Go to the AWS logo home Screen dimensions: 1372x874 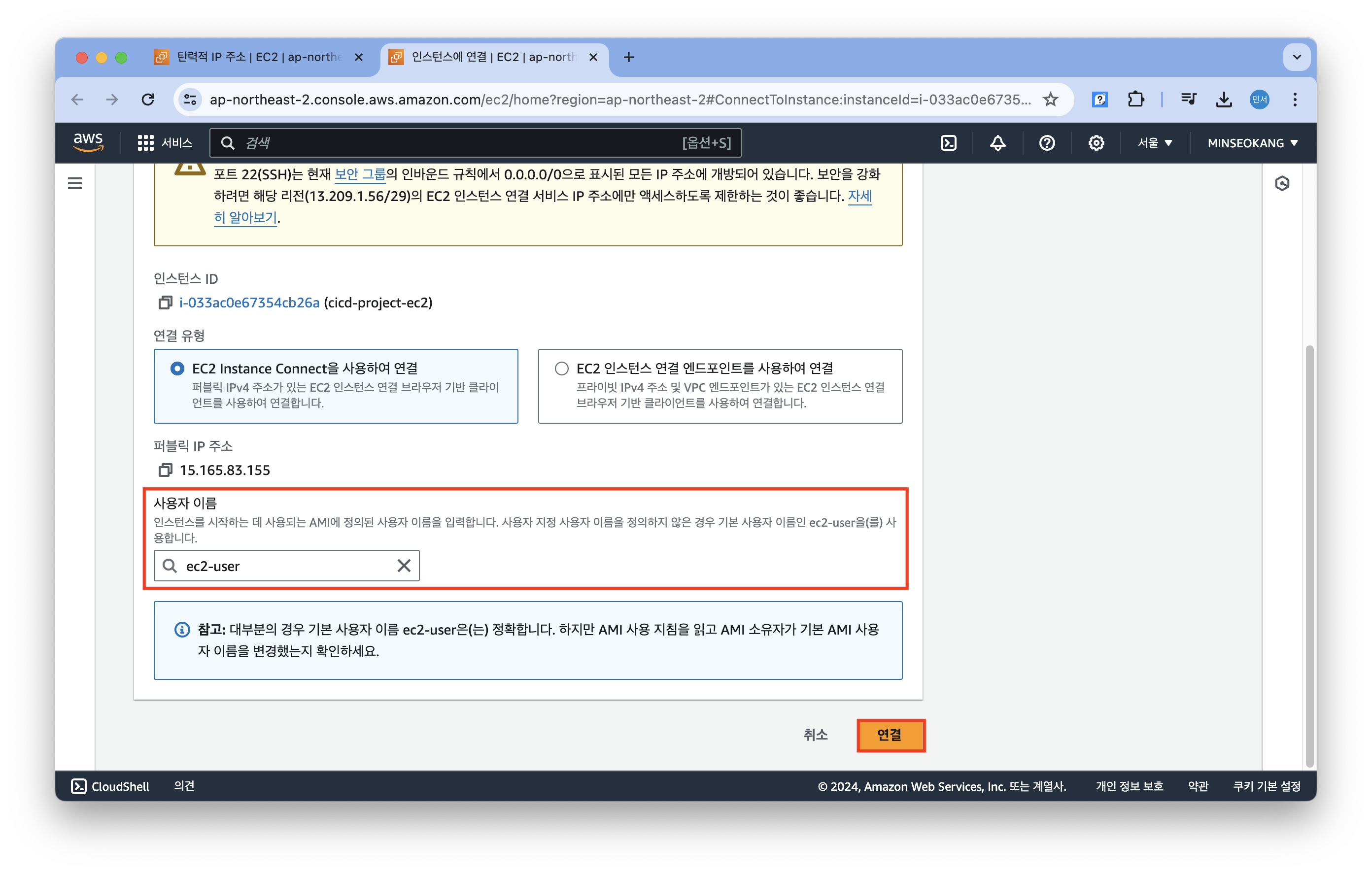pyautogui.click(x=88, y=142)
